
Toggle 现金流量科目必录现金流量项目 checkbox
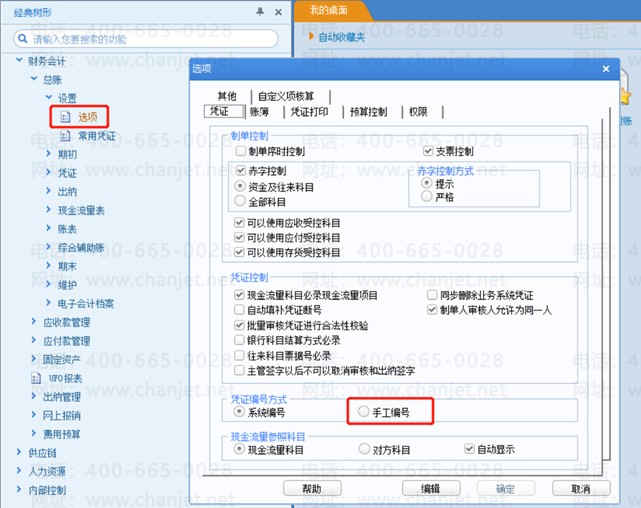239,295
